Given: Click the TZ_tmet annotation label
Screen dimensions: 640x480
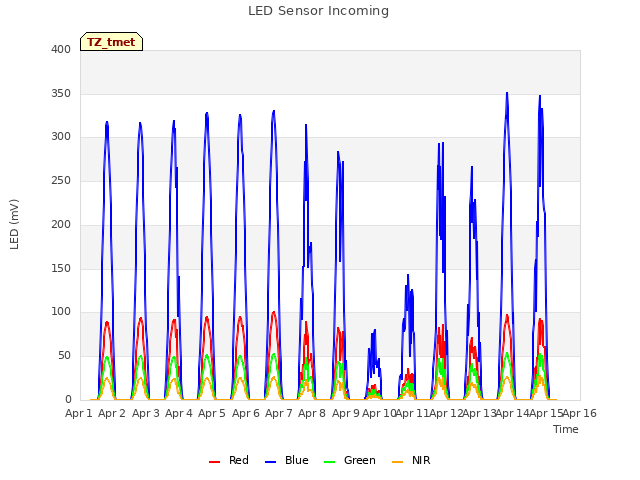Looking at the screenshot, I should click(x=111, y=42).
